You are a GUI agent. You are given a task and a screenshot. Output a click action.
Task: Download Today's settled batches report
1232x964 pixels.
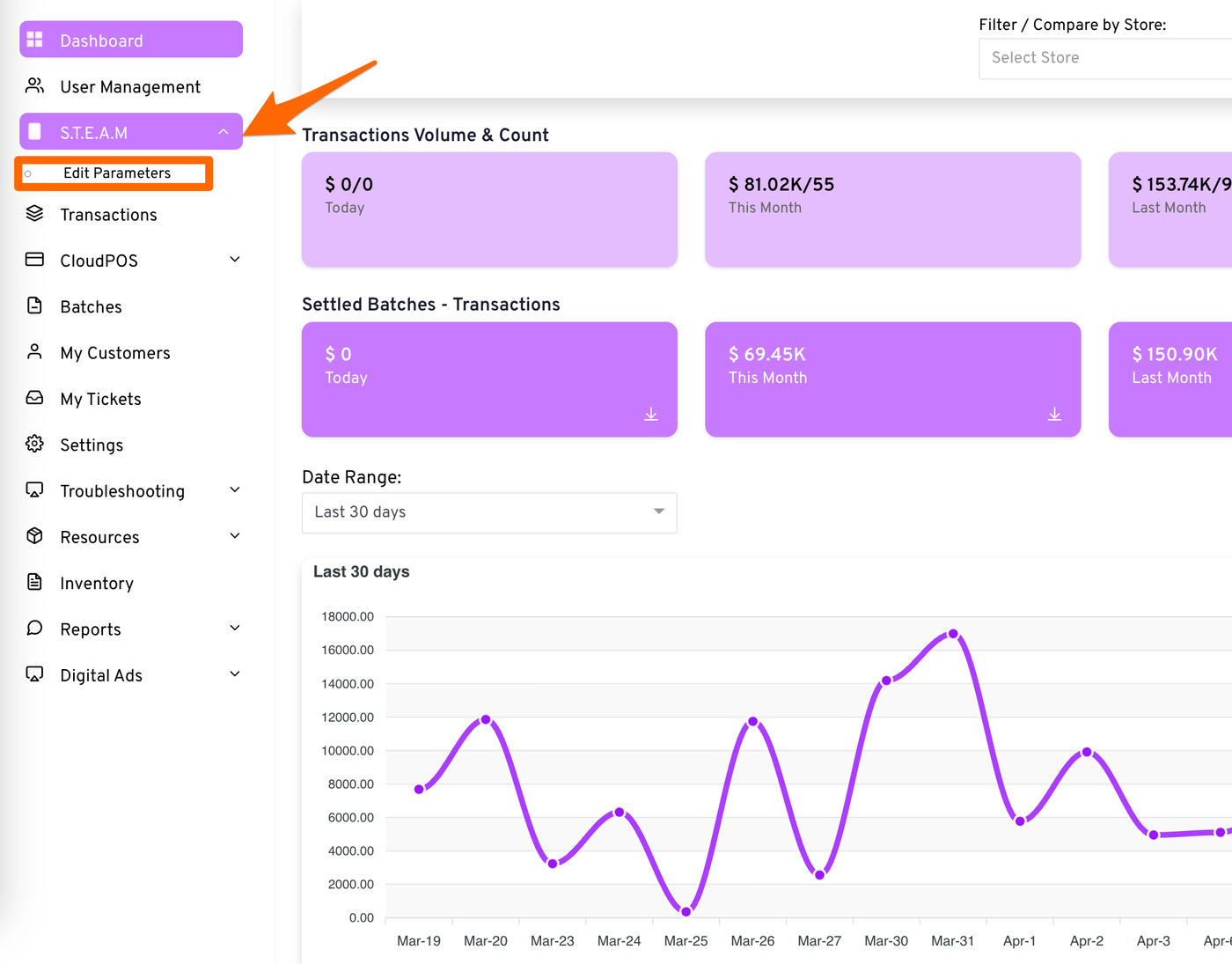pos(651,414)
